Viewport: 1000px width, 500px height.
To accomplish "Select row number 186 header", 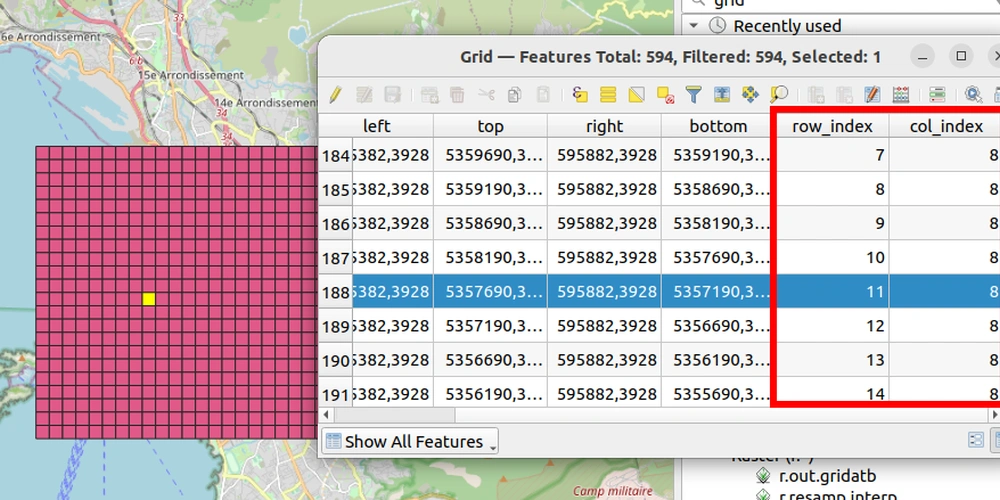I will point(335,224).
